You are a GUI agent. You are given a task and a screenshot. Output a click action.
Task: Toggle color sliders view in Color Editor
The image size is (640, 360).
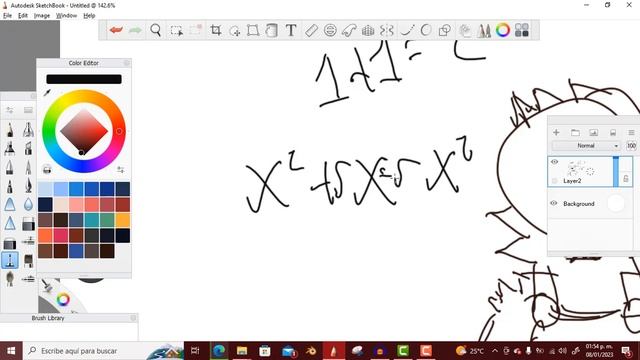(x=120, y=169)
